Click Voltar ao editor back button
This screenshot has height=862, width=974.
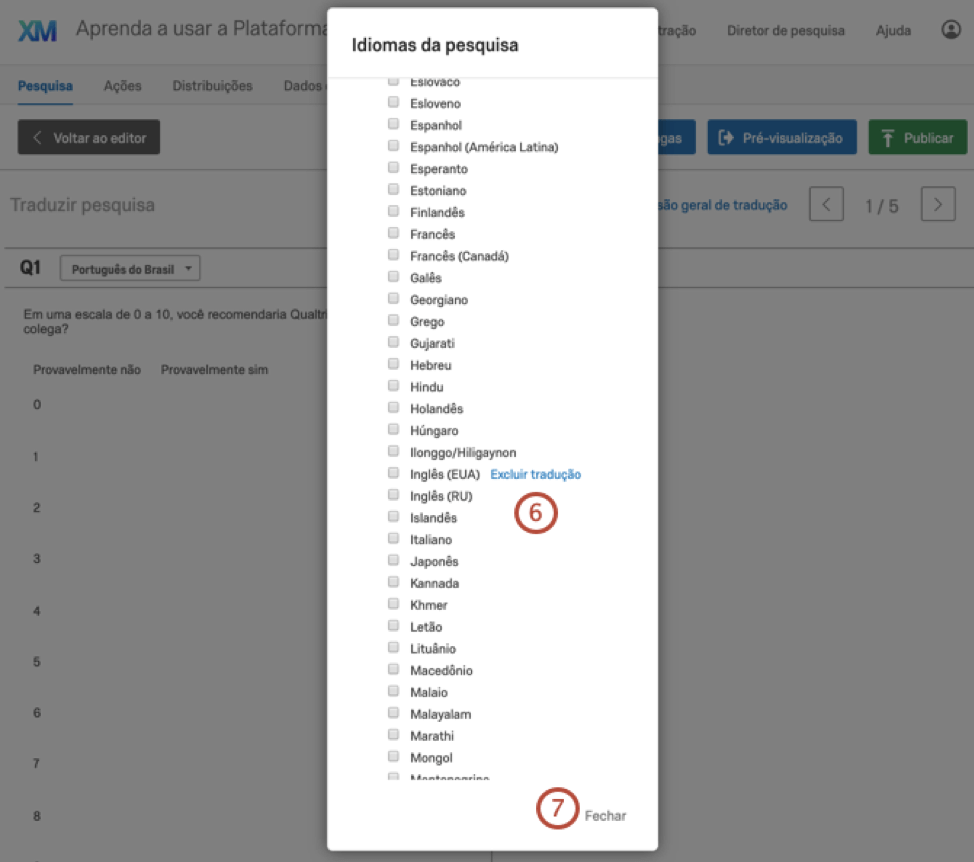pyautogui.click(x=89, y=138)
